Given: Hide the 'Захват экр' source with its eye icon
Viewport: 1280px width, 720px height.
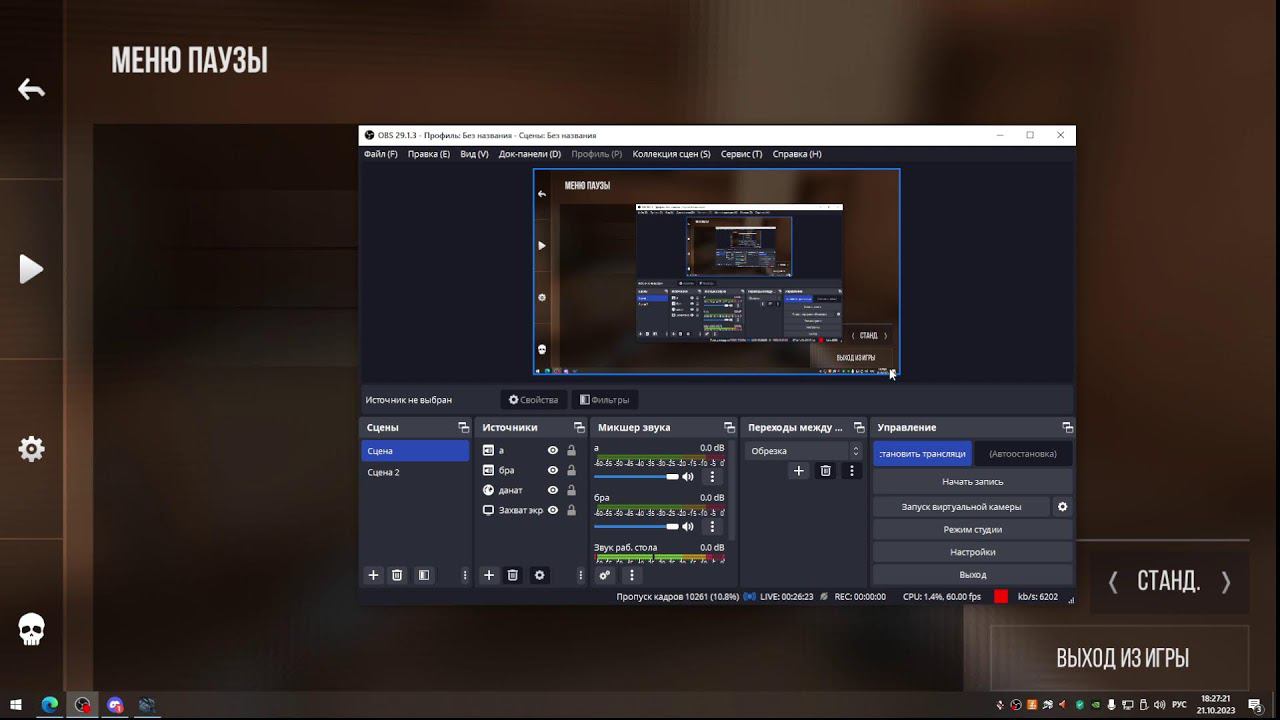Looking at the screenshot, I should point(552,510).
